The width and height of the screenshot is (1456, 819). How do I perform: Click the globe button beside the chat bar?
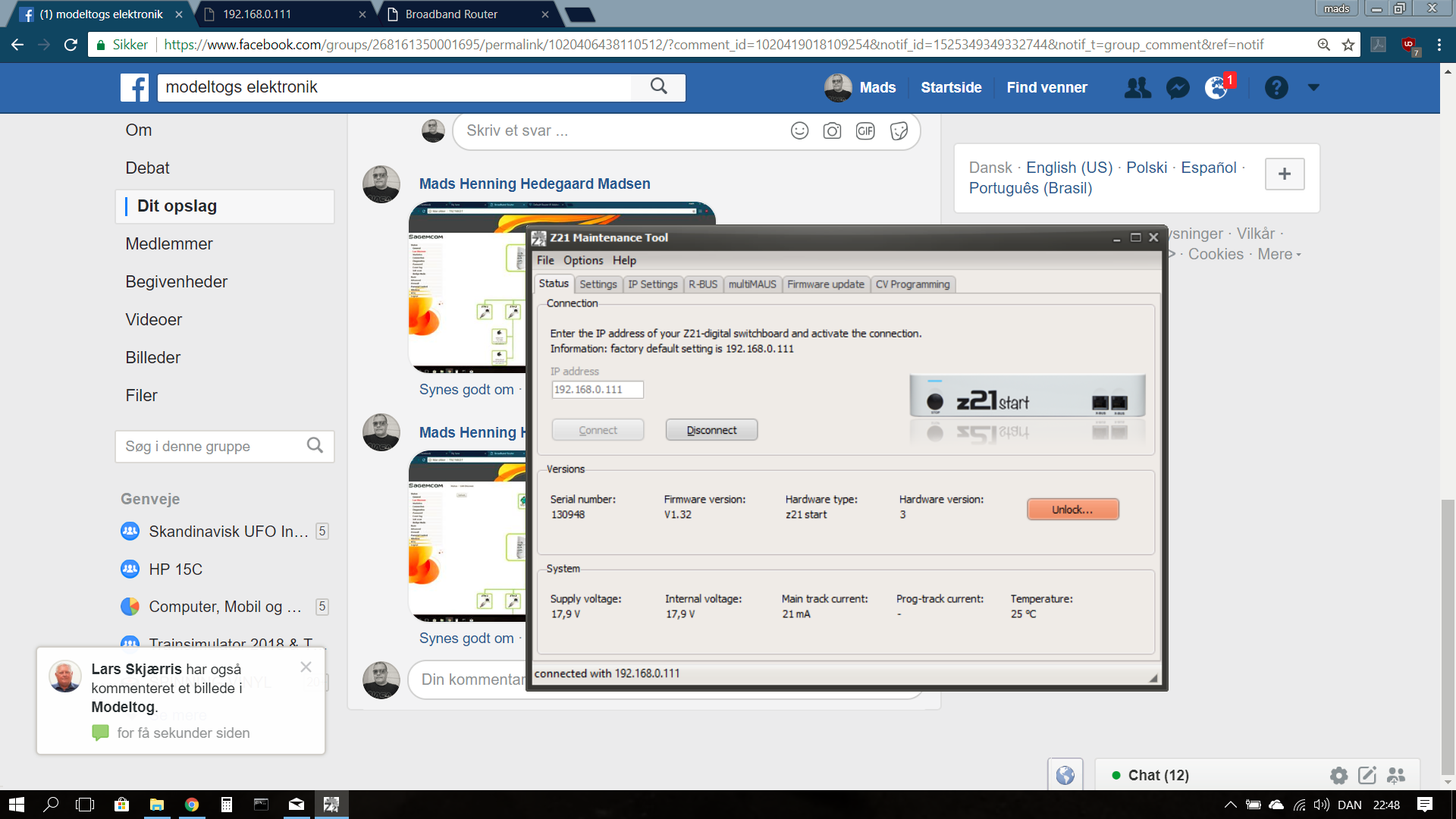click(x=1065, y=775)
